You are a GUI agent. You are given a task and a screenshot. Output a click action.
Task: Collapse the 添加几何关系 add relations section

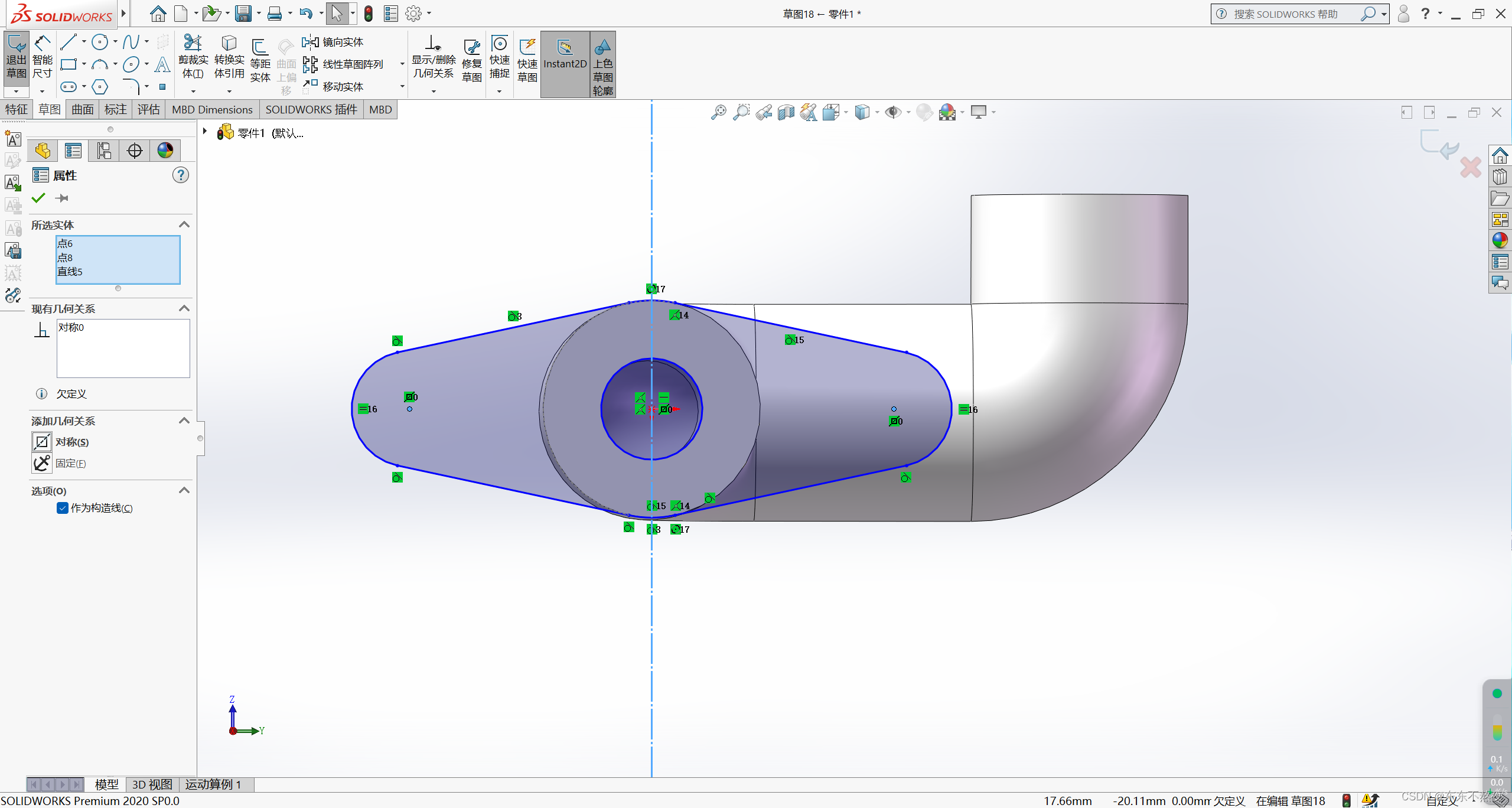(x=184, y=421)
